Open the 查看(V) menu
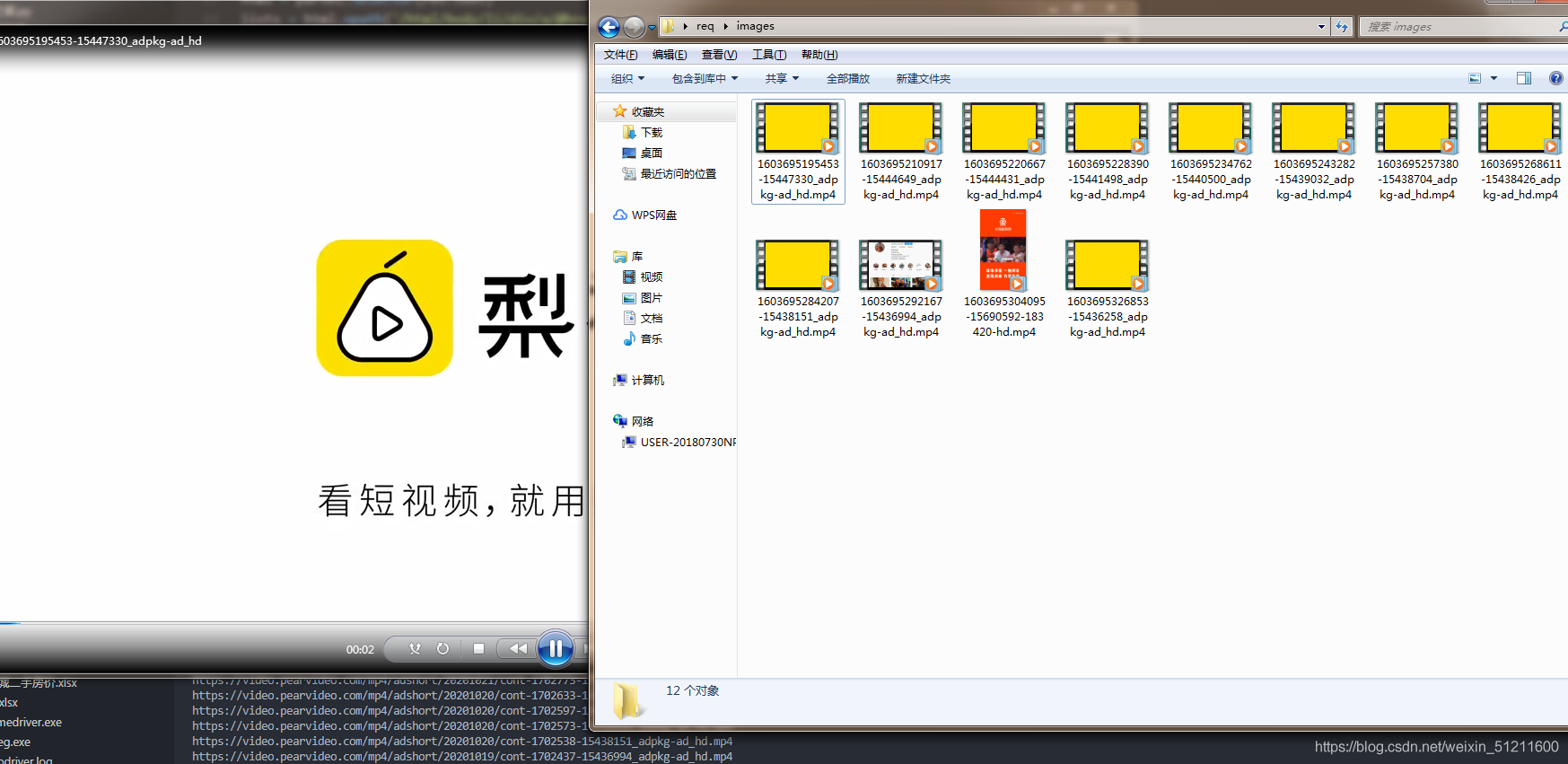The height and width of the screenshot is (764, 1568). [x=719, y=55]
